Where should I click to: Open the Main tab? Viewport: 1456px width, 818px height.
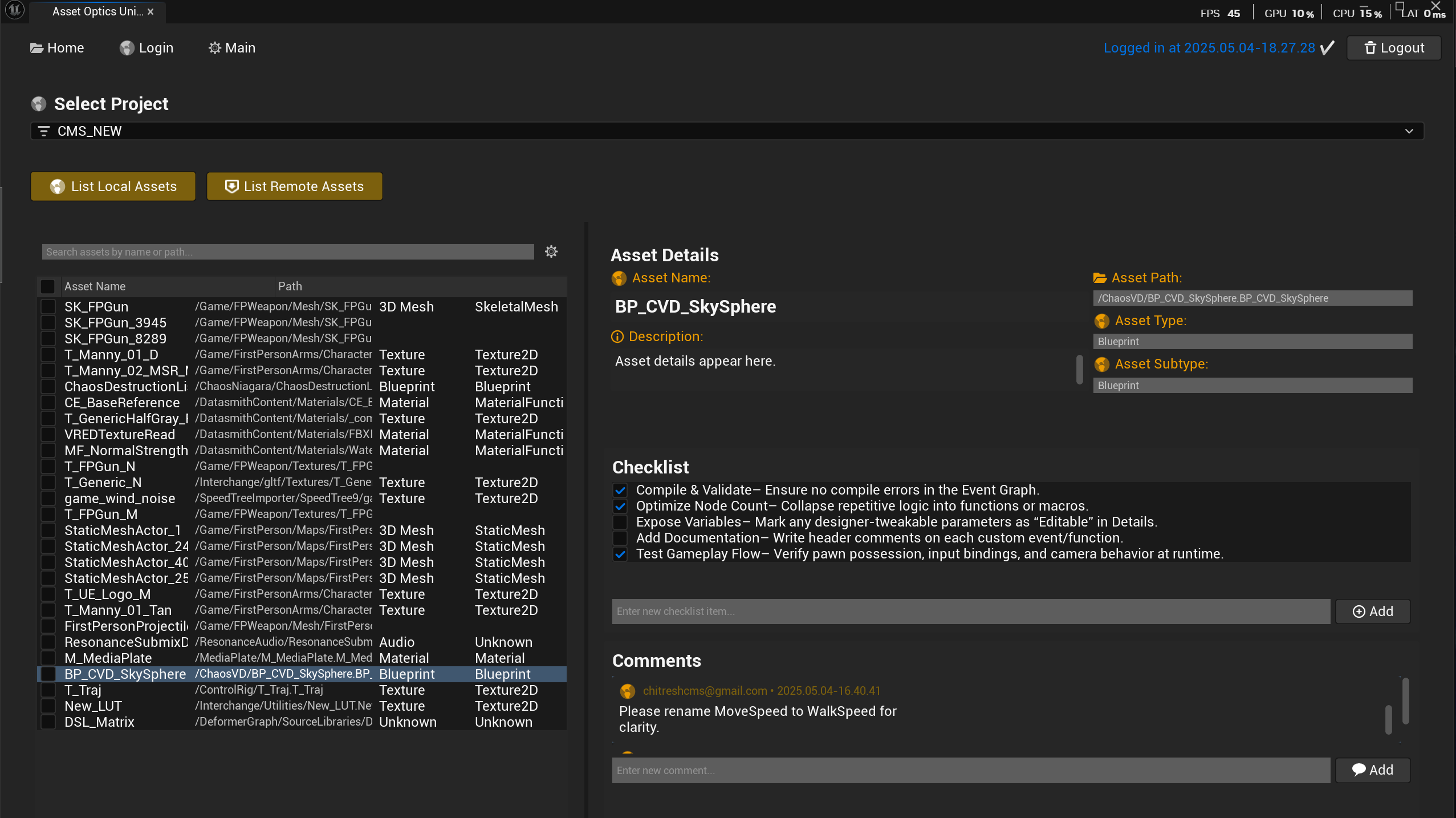point(232,48)
